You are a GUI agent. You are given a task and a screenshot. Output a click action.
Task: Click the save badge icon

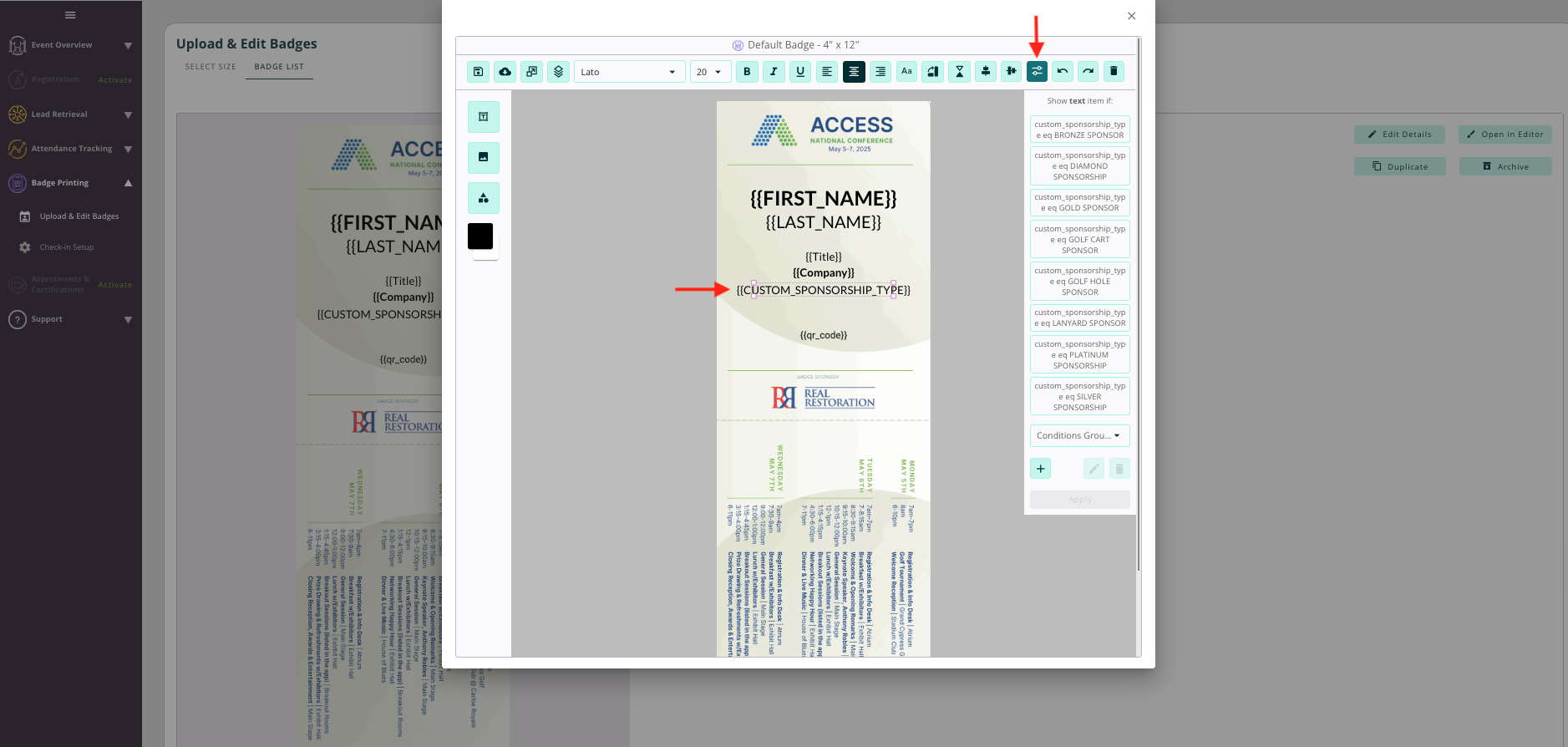coord(478,72)
